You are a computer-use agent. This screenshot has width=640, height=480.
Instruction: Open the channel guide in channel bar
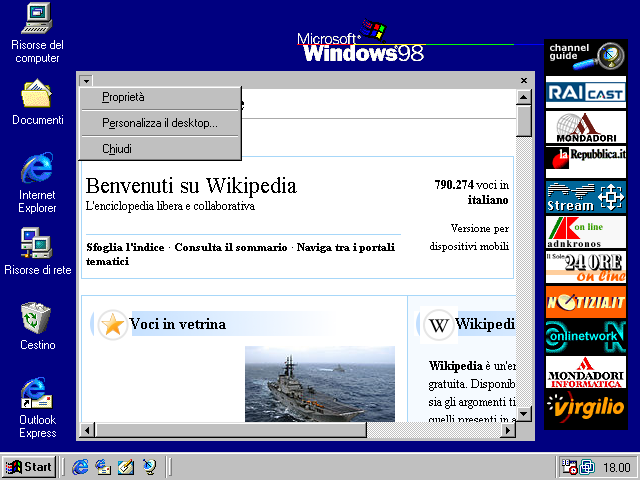585,56
